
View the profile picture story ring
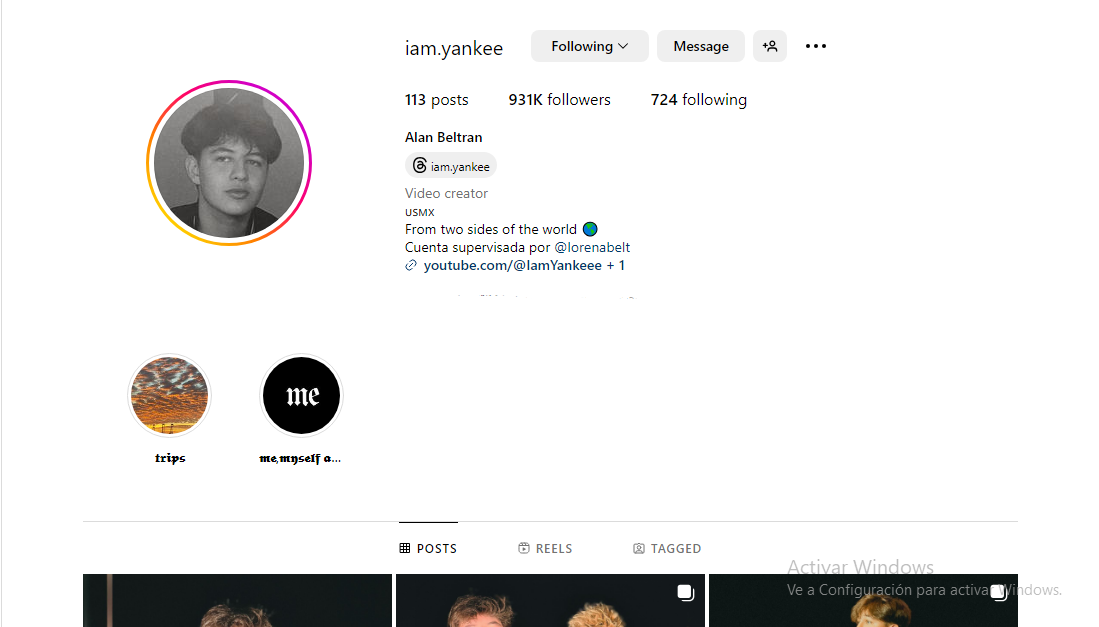pos(229,163)
